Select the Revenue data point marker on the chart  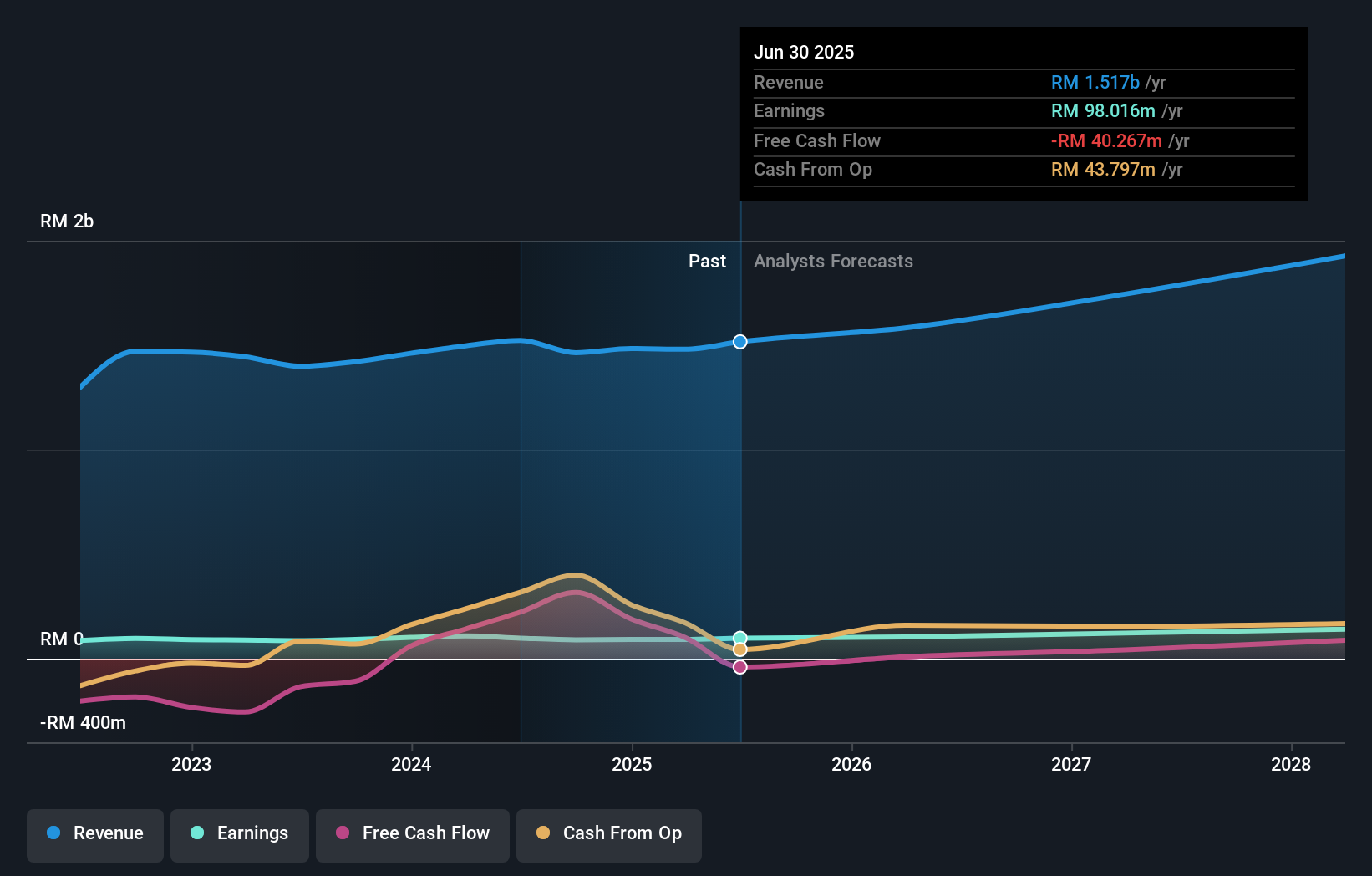(x=739, y=341)
